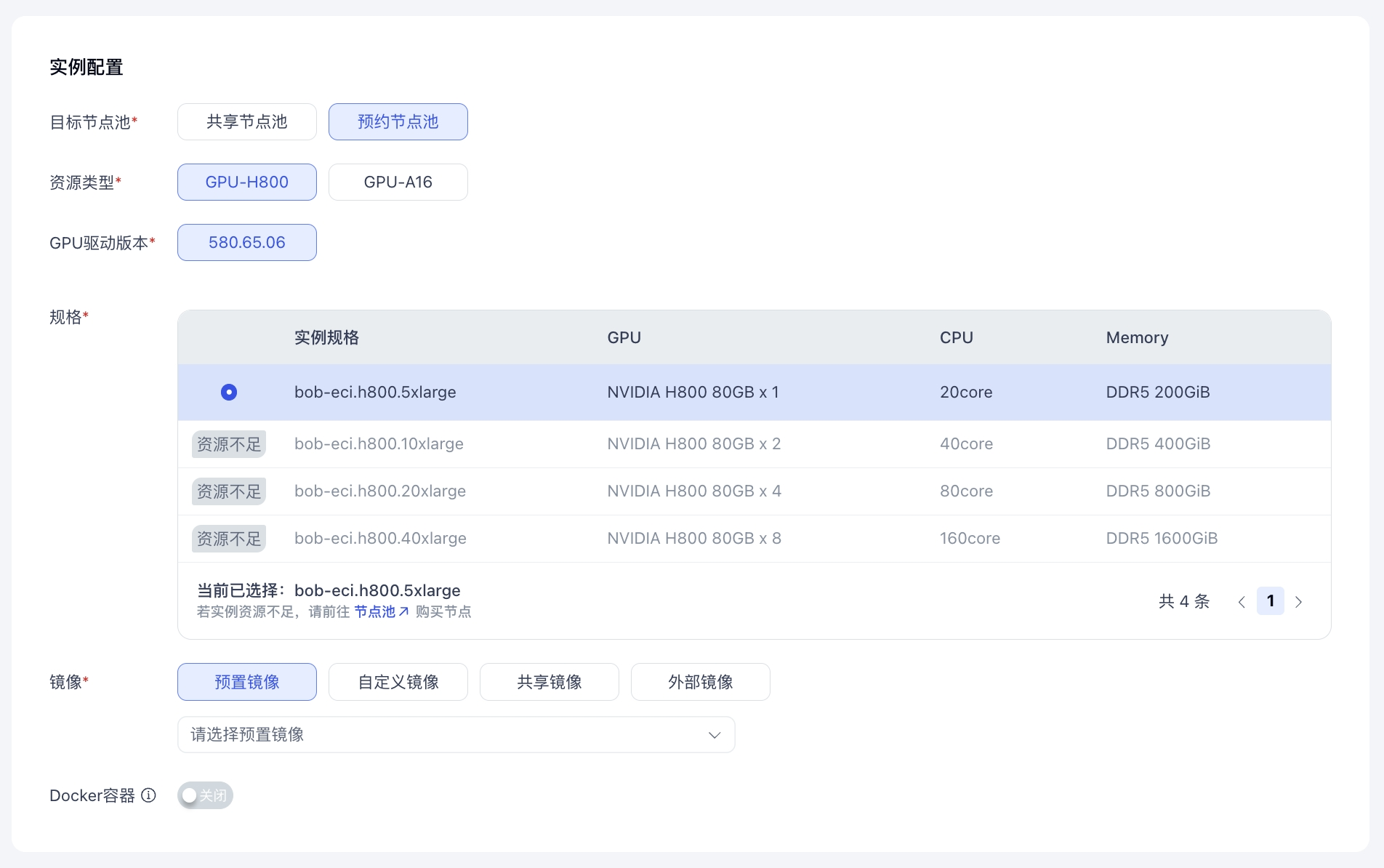Open the 节点池 link to buy nodes
This screenshot has width=1384, height=868.
(381, 612)
